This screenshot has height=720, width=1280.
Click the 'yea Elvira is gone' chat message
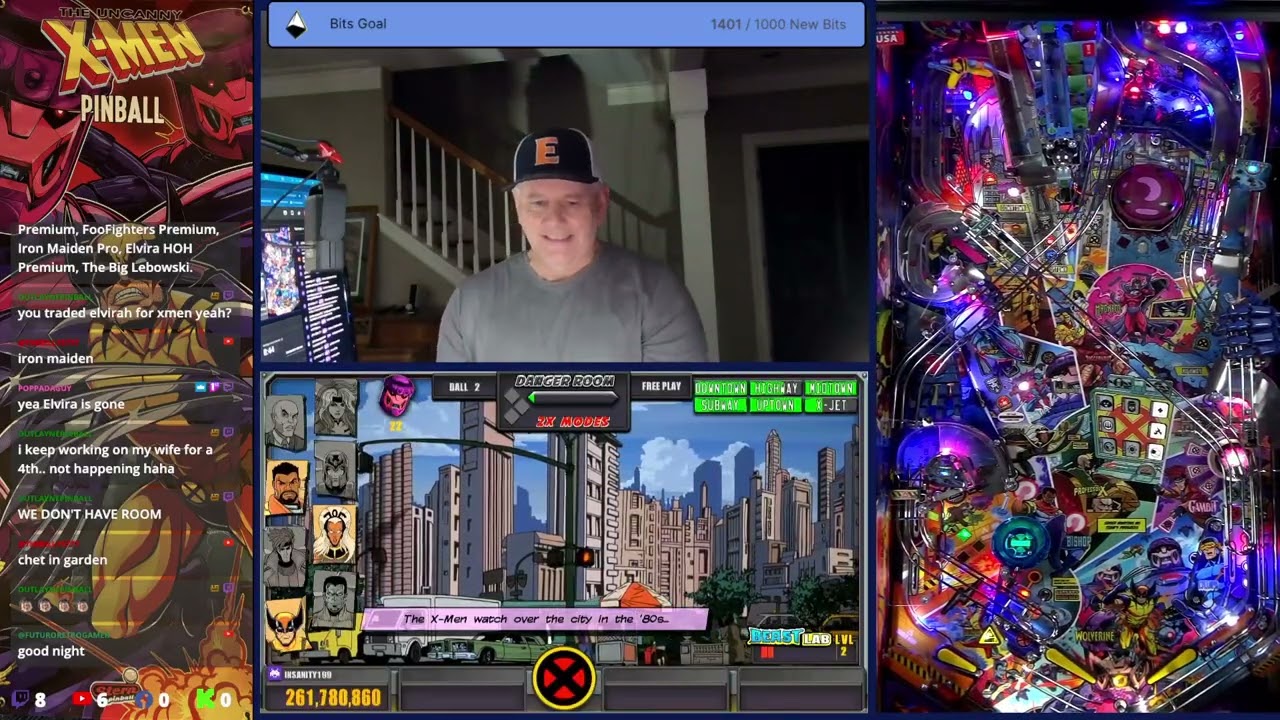(x=71, y=404)
